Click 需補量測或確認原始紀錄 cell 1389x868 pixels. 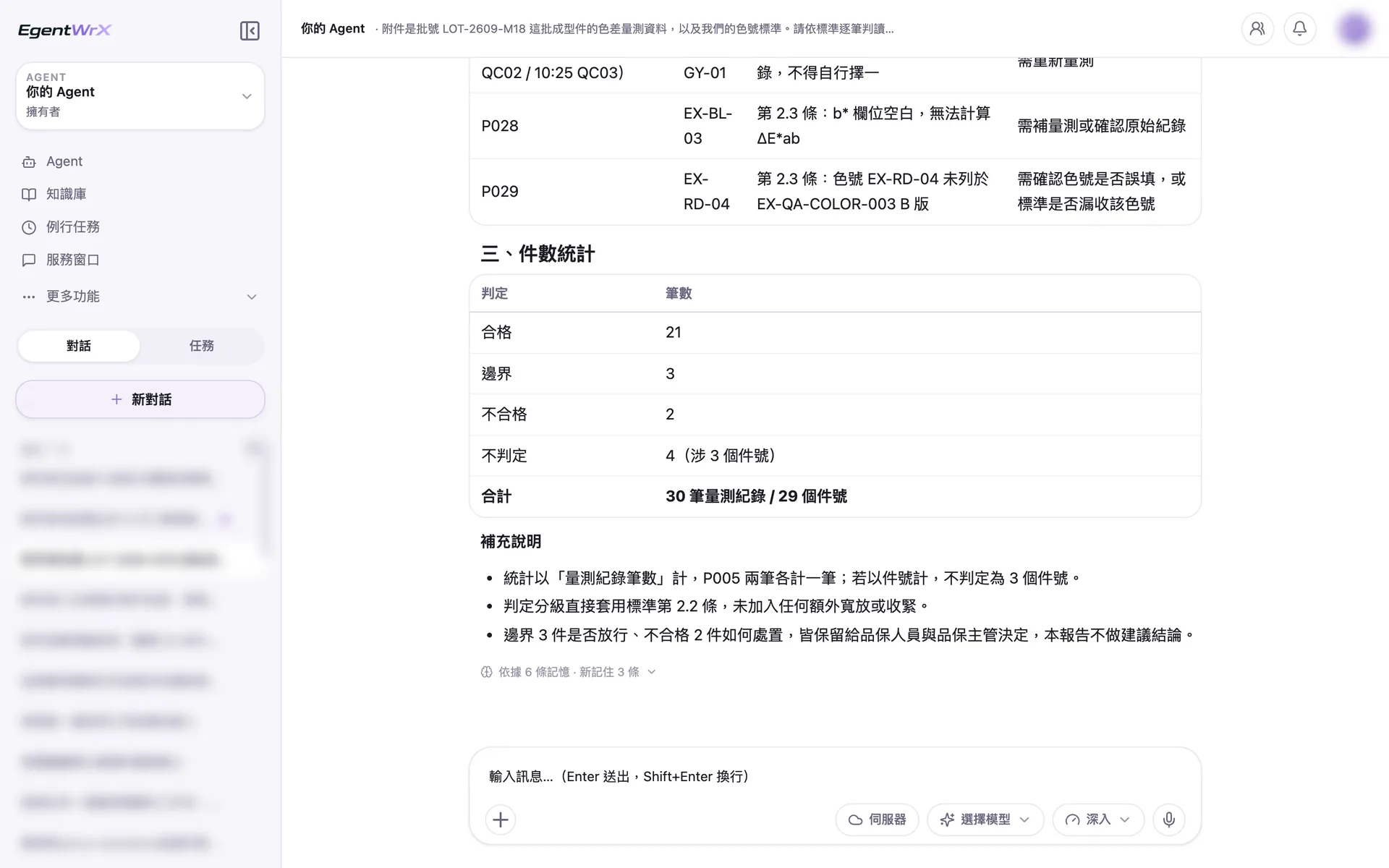pyautogui.click(x=1102, y=126)
